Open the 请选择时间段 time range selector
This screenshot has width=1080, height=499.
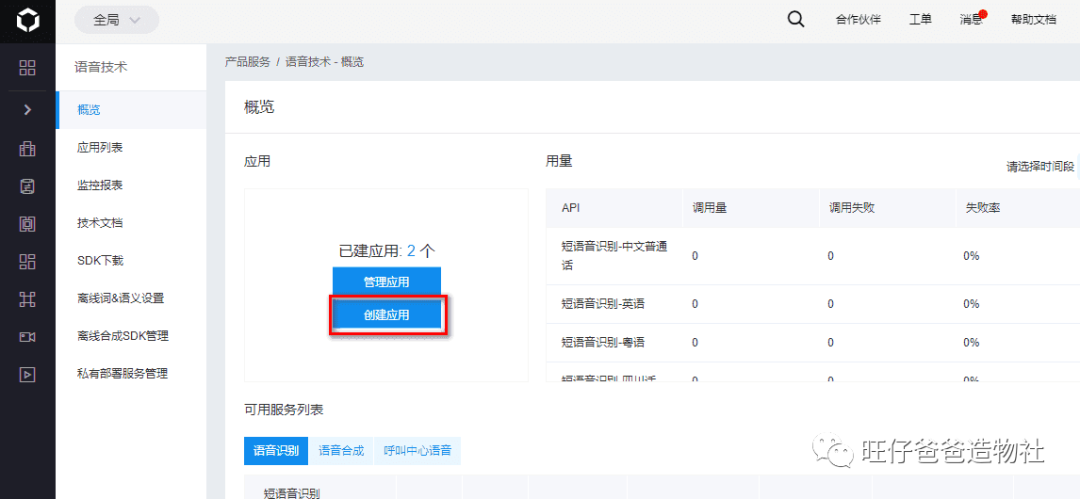pyautogui.click(x=1040, y=167)
